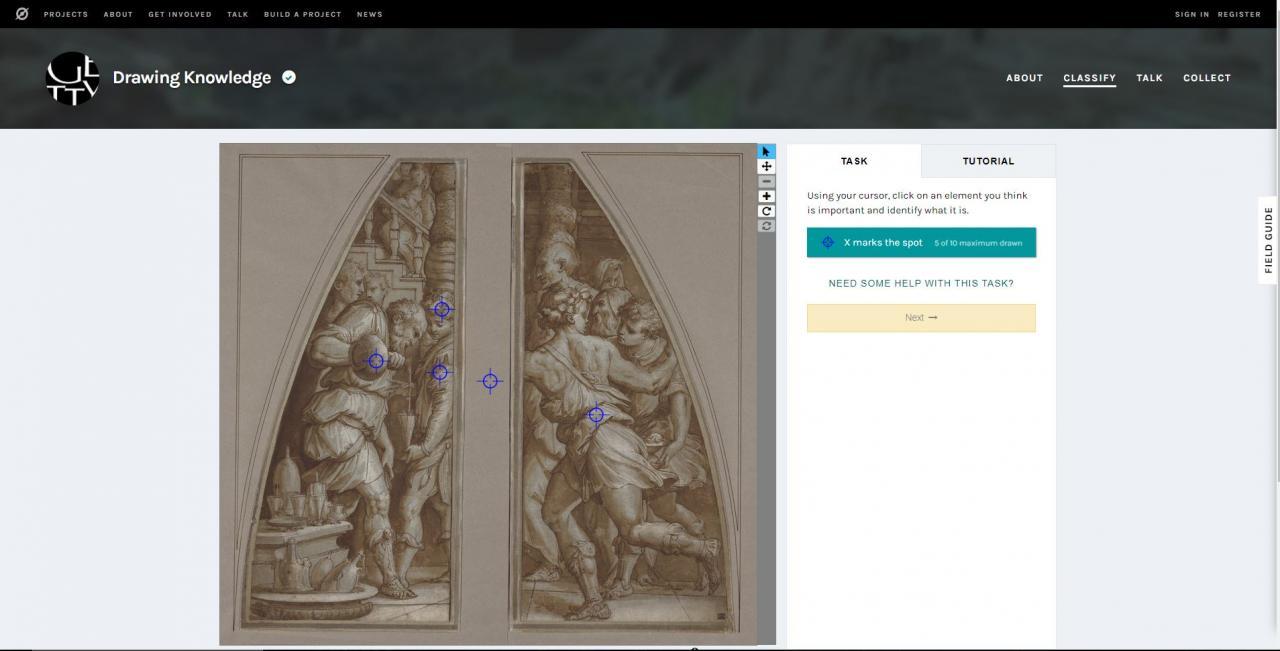The height and width of the screenshot is (651, 1280).
Task: Click the Next button
Action: click(x=921, y=318)
